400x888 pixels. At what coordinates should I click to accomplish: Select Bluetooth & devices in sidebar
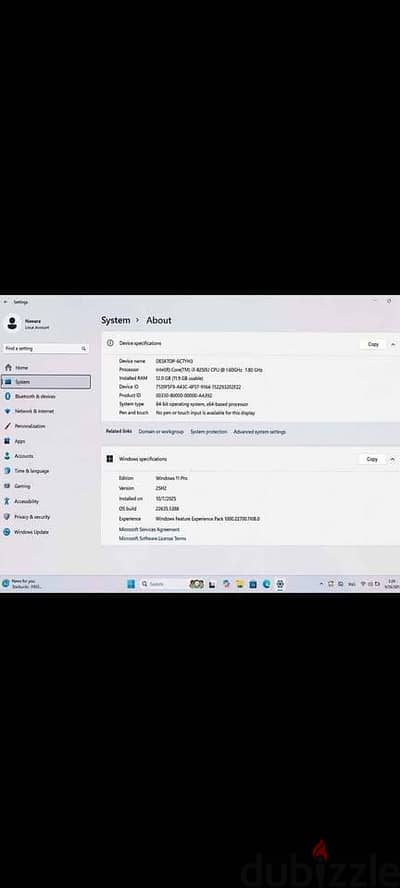(35, 396)
